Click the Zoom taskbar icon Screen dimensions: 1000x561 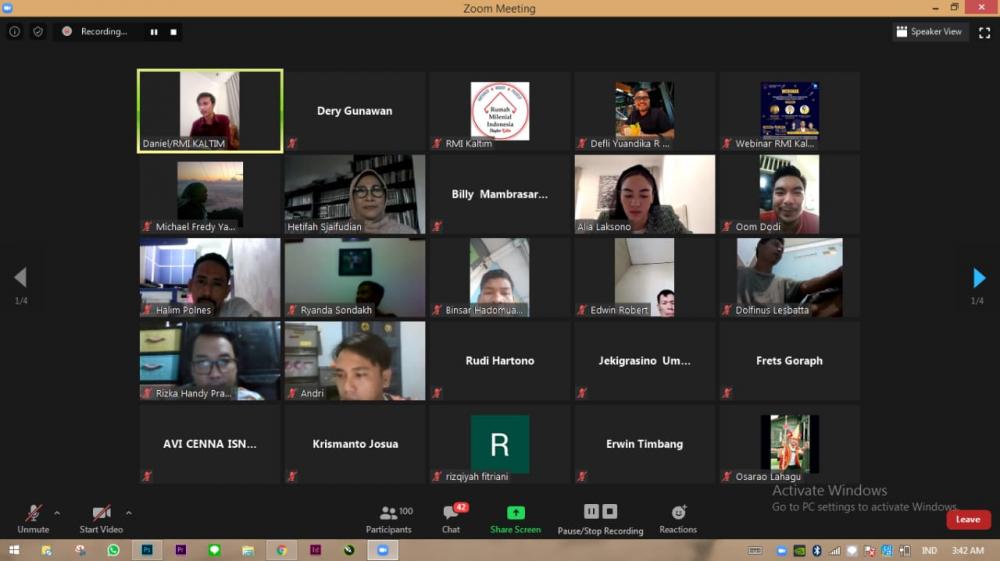(x=383, y=550)
